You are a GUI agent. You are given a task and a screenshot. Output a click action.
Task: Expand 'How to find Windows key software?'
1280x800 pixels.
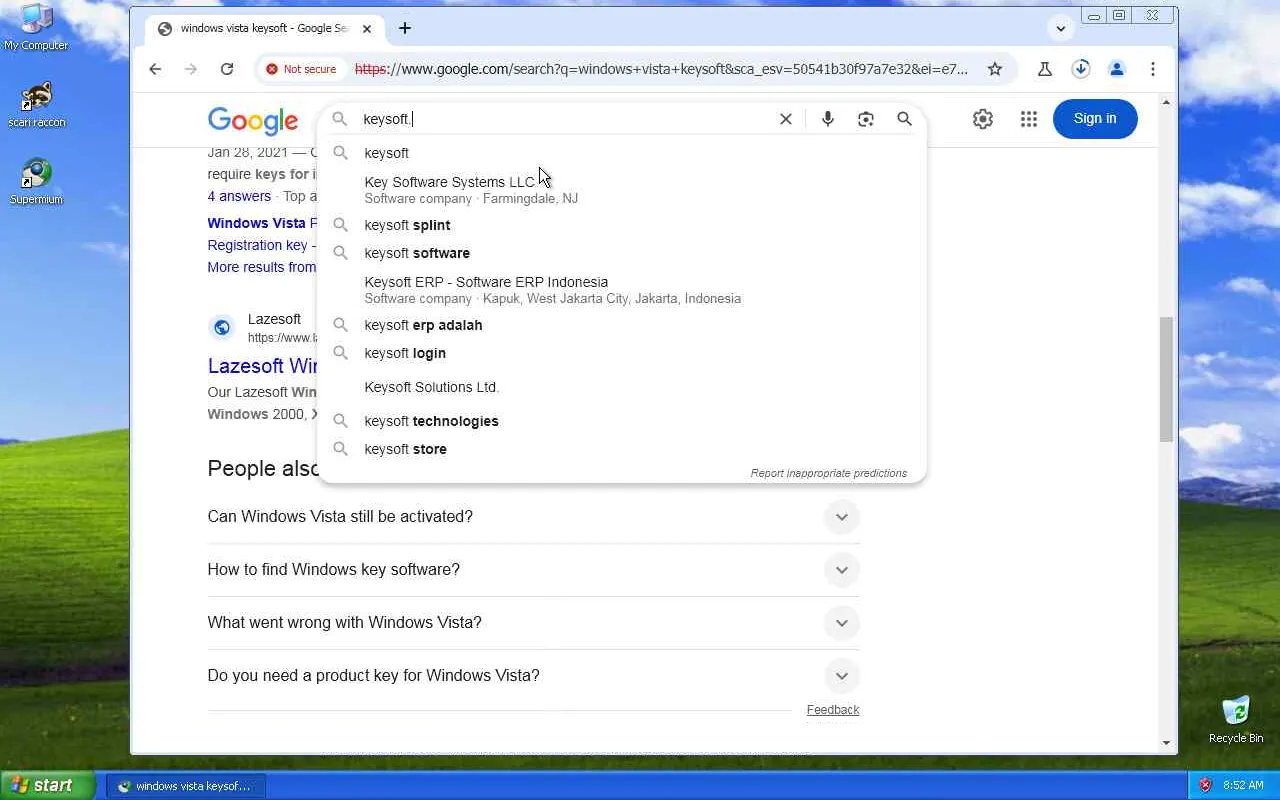(533, 570)
